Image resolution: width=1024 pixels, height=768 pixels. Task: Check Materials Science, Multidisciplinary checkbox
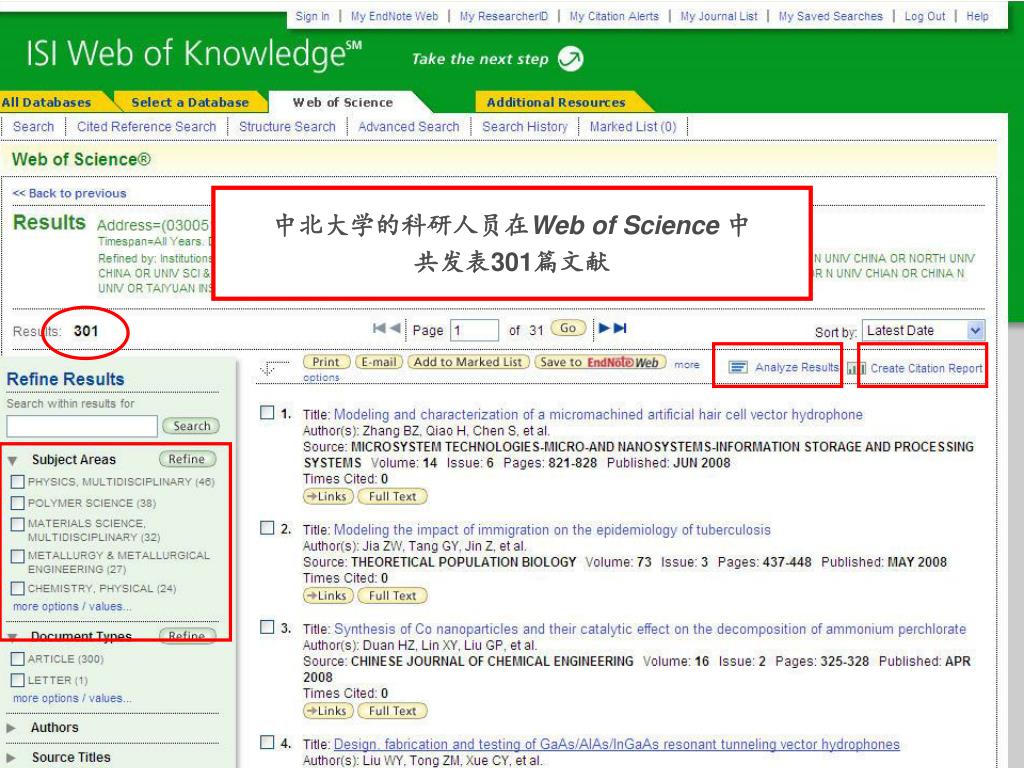[x=18, y=524]
